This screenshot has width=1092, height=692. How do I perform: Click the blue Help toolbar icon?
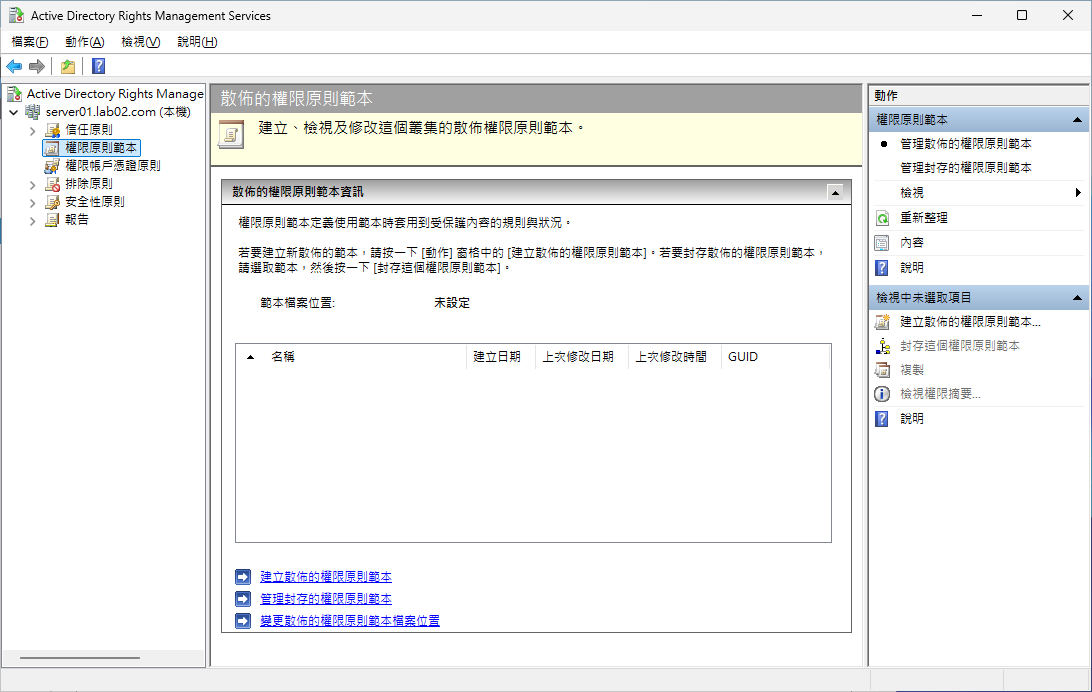point(99,66)
